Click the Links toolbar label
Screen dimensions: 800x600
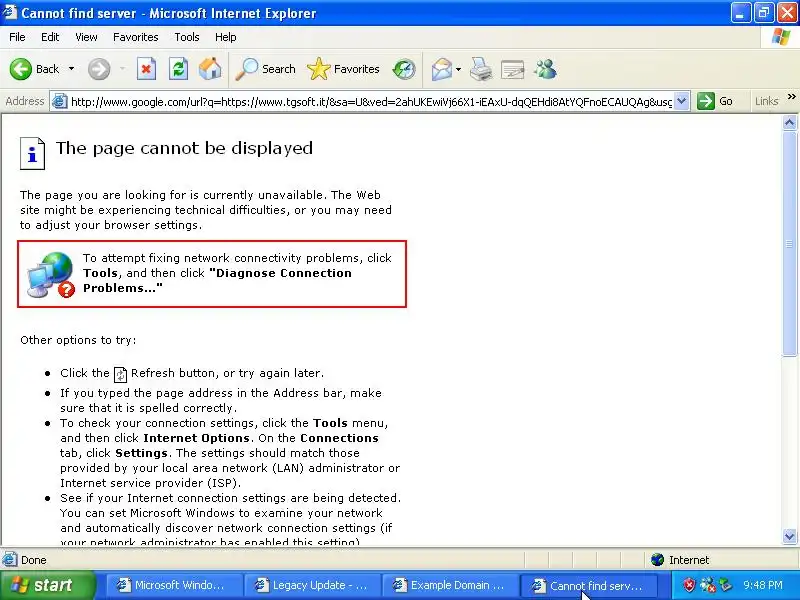pos(766,101)
